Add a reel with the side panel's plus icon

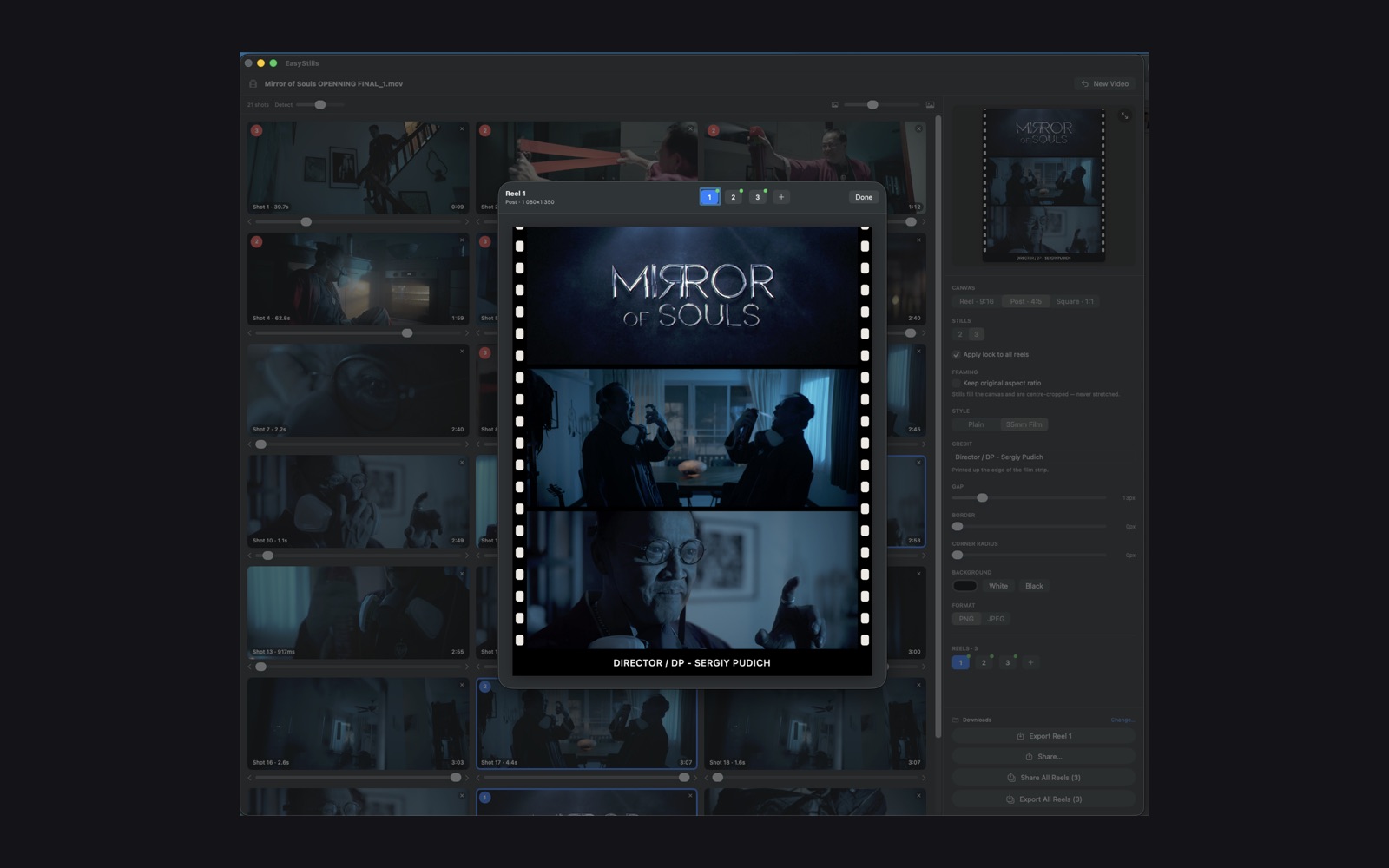point(1030,662)
